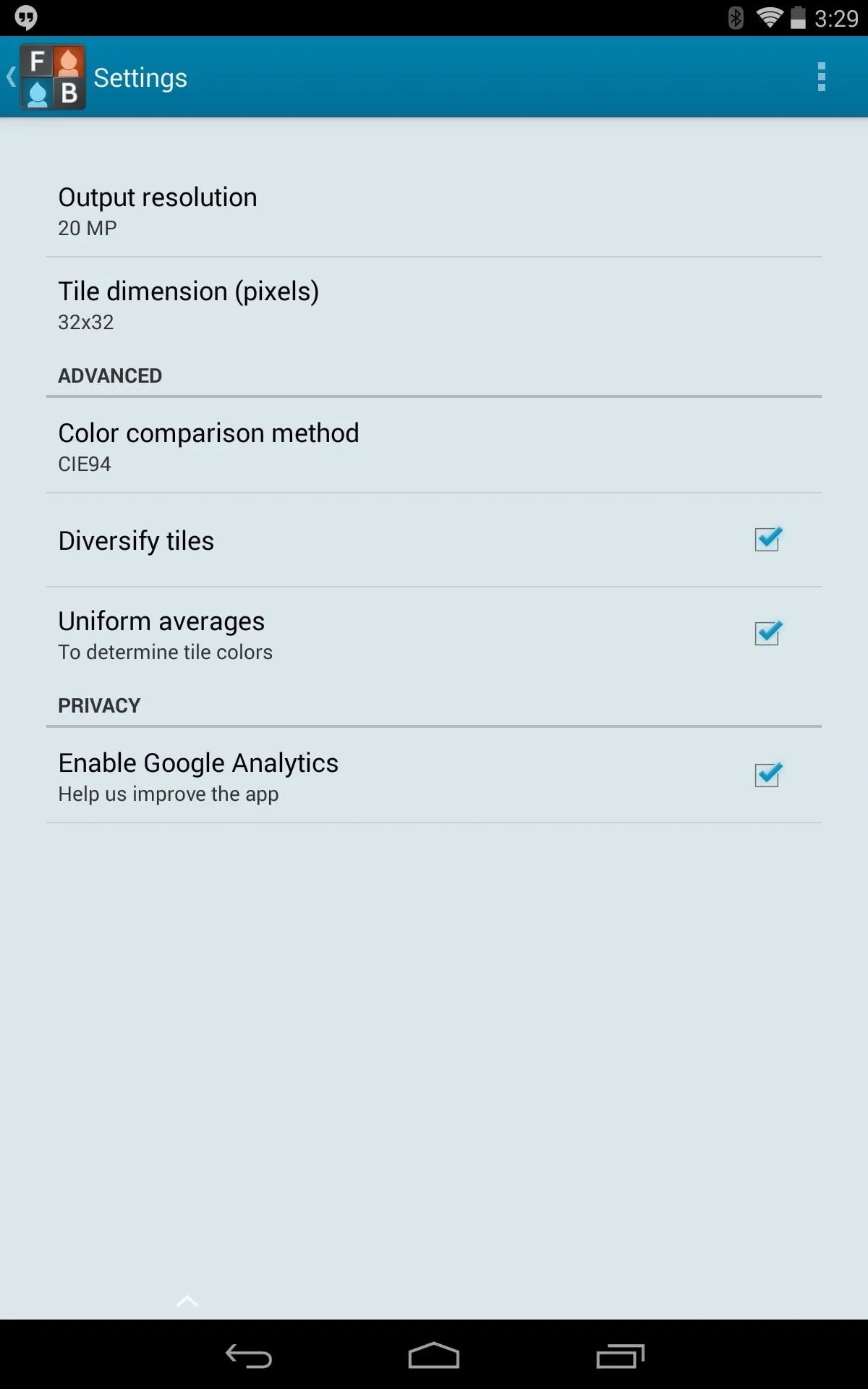The width and height of the screenshot is (868, 1389).
Task: Go to Android home screen button
Action: click(x=434, y=1355)
